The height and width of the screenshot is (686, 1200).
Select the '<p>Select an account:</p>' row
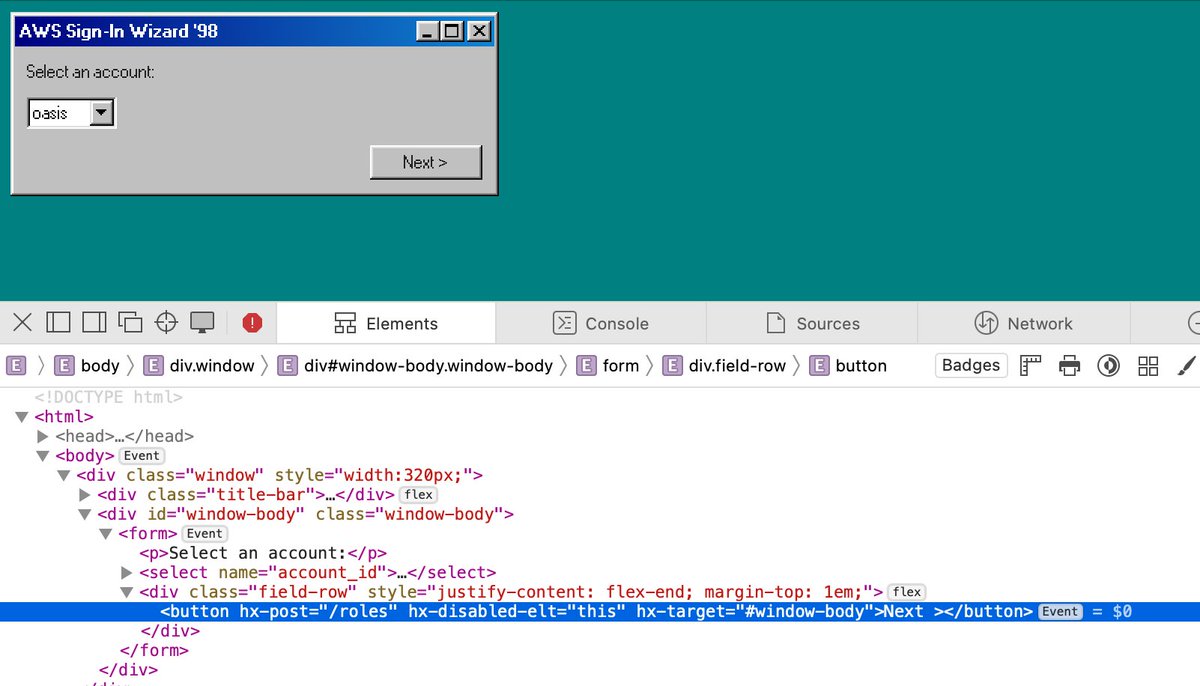[263, 553]
